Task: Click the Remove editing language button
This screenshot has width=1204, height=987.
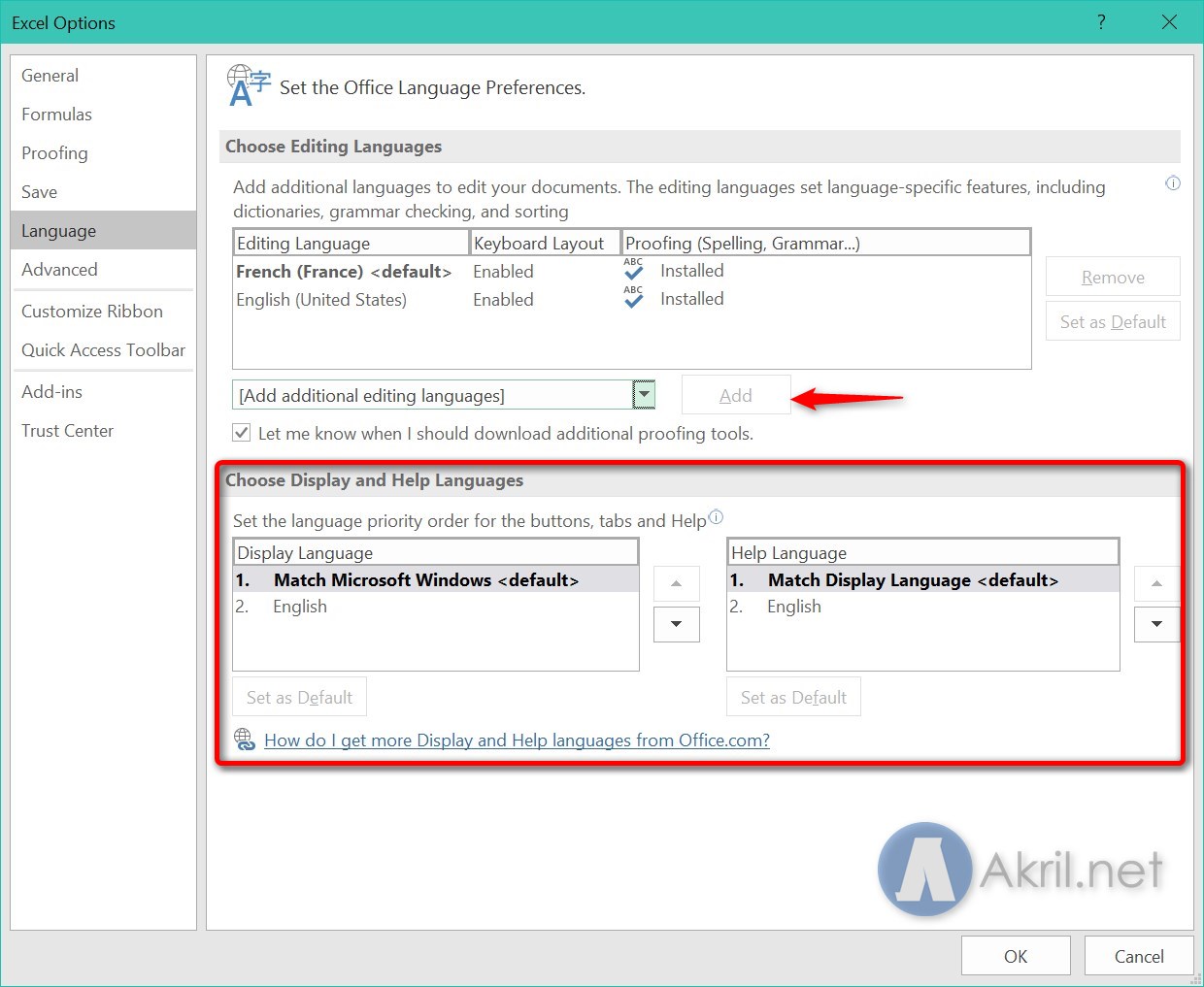Action: tap(1113, 277)
